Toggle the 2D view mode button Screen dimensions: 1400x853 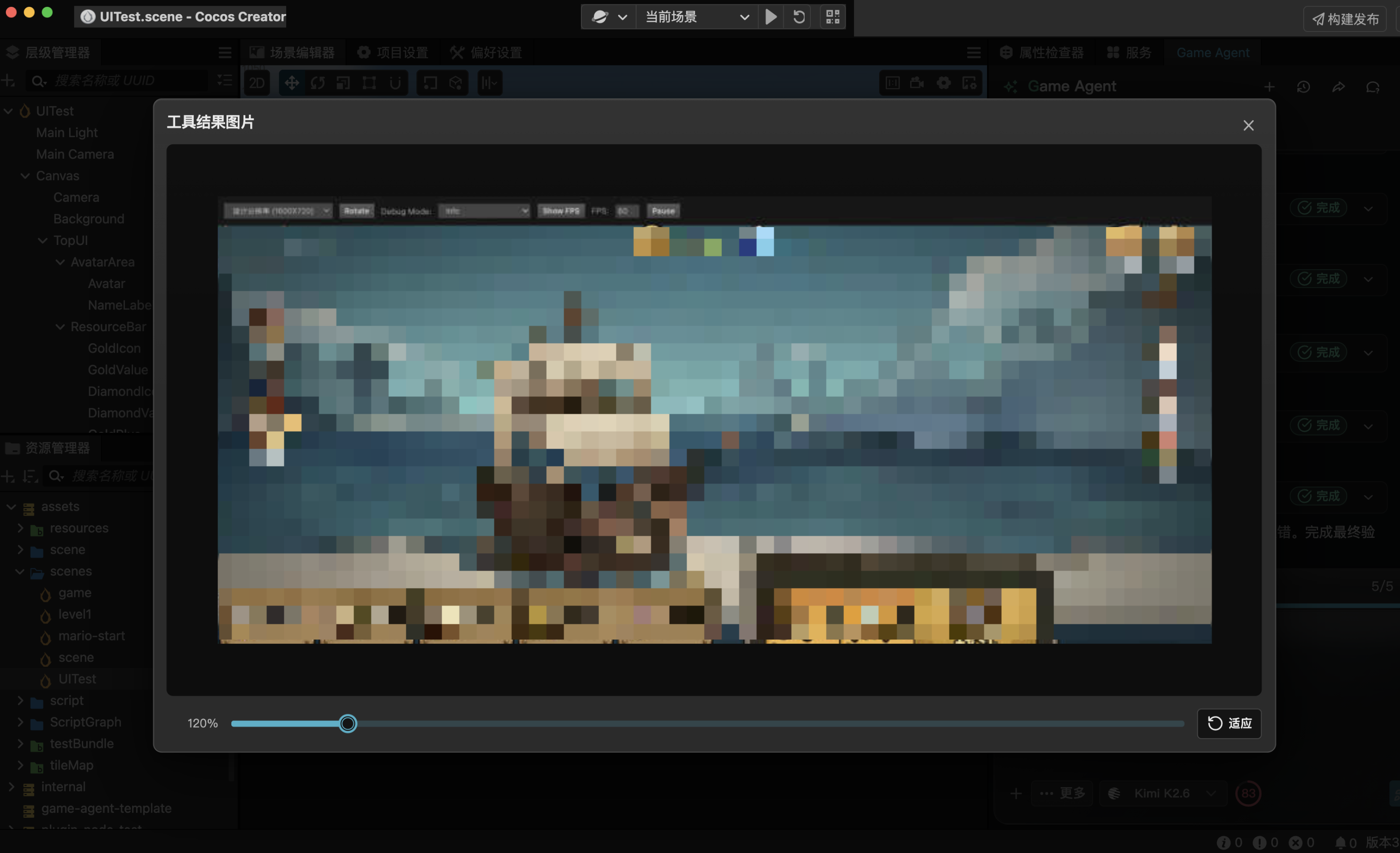257,83
